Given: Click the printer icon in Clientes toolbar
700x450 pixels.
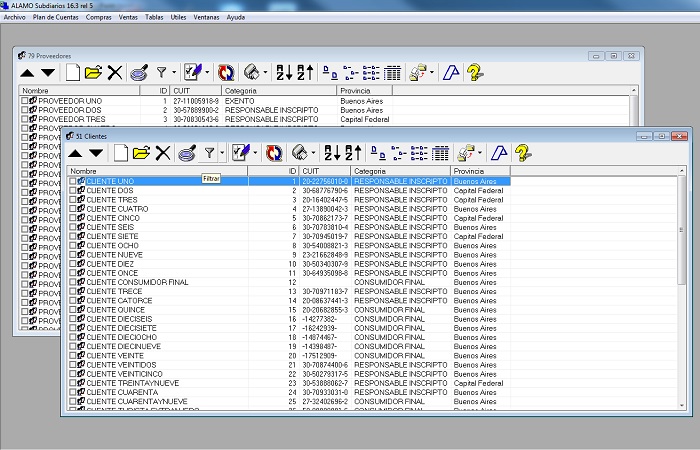Looking at the screenshot, I should pos(300,153).
